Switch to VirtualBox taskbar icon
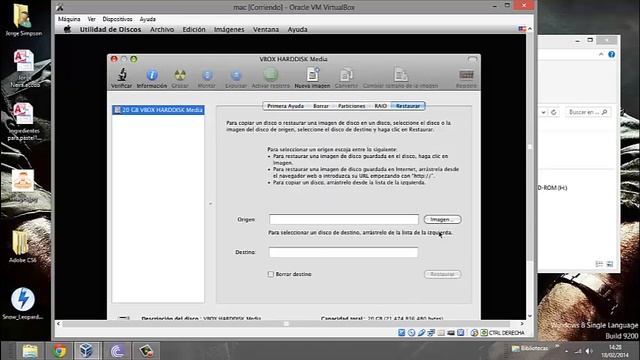 coord(86,351)
